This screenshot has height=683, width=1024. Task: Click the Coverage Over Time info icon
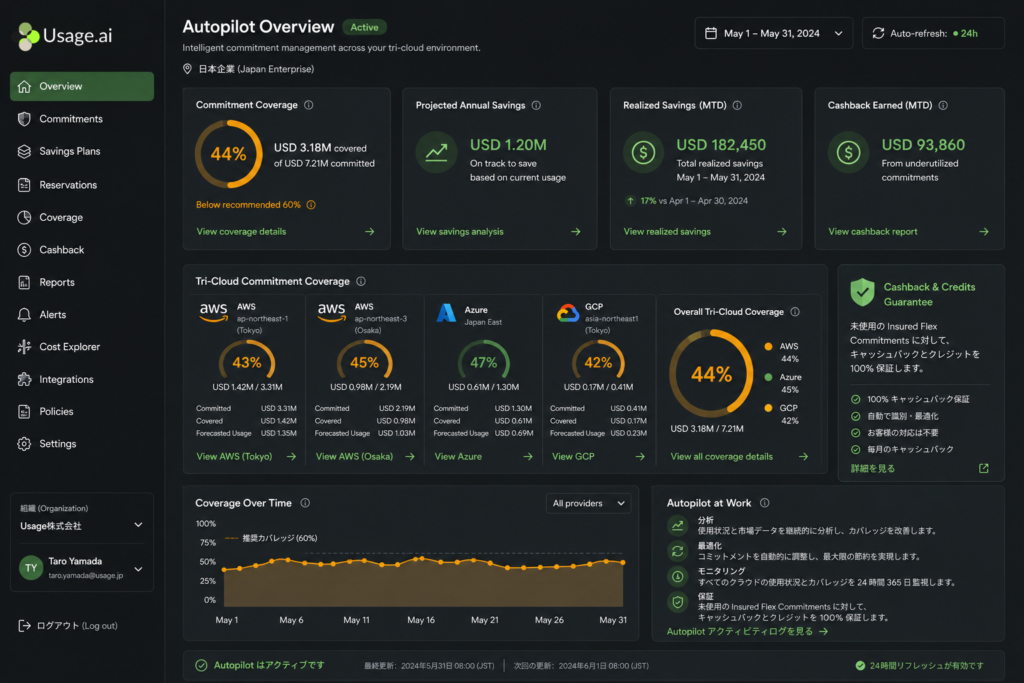pyautogui.click(x=305, y=503)
